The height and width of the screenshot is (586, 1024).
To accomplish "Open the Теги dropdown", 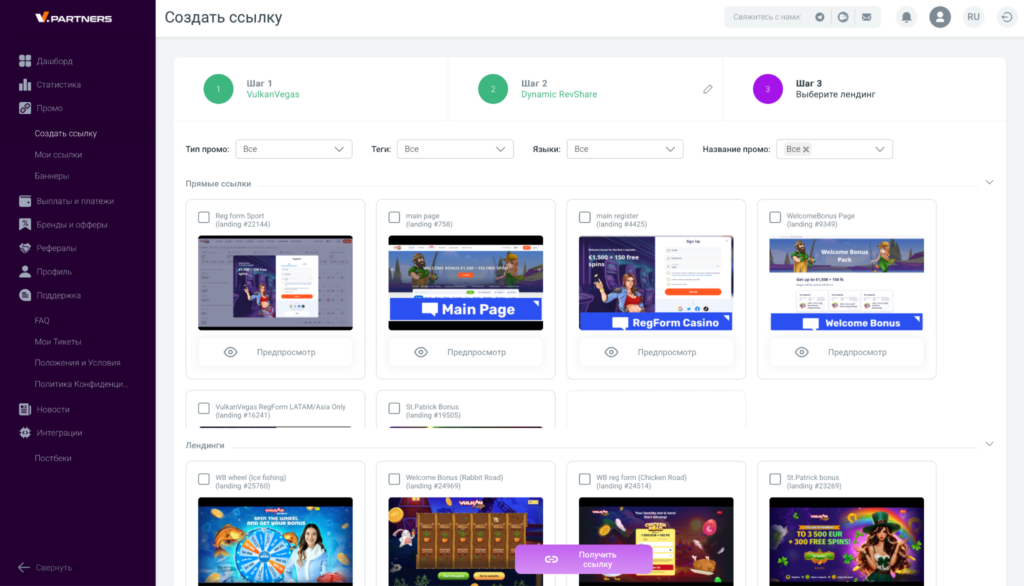I will pyautogui.click(x=455, y=149).
